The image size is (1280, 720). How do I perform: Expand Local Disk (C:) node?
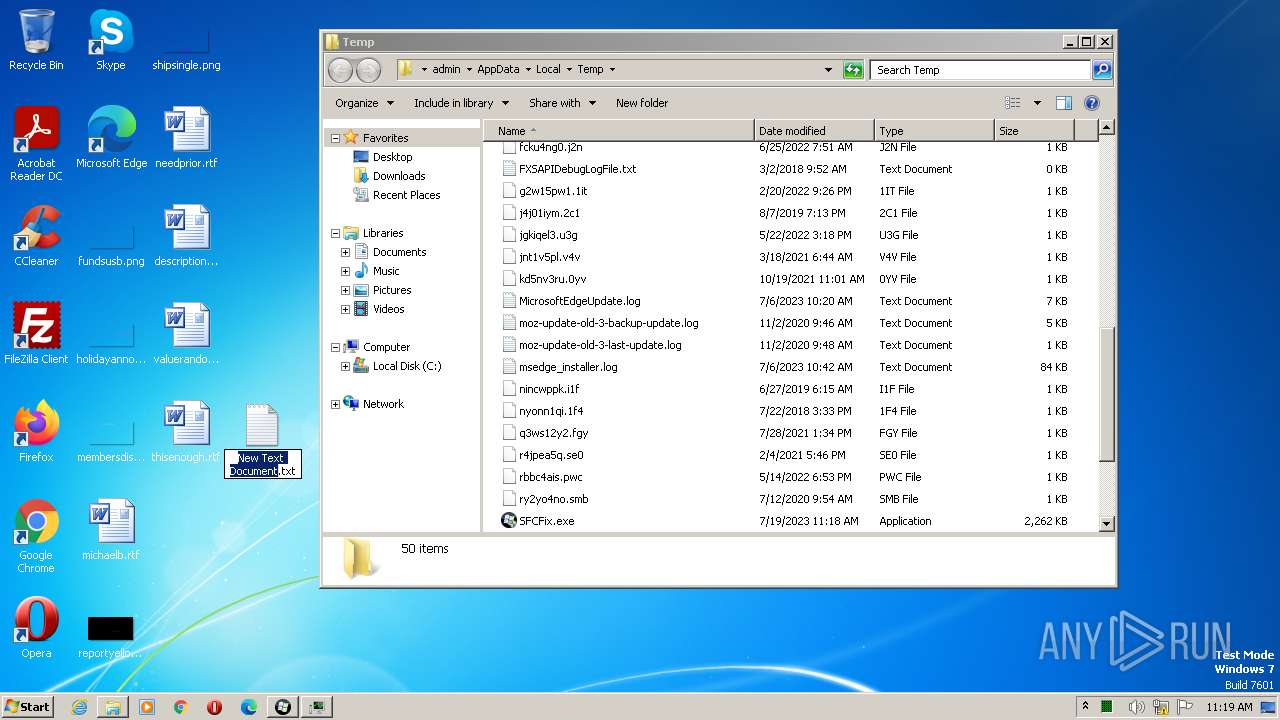click(346, 366)
